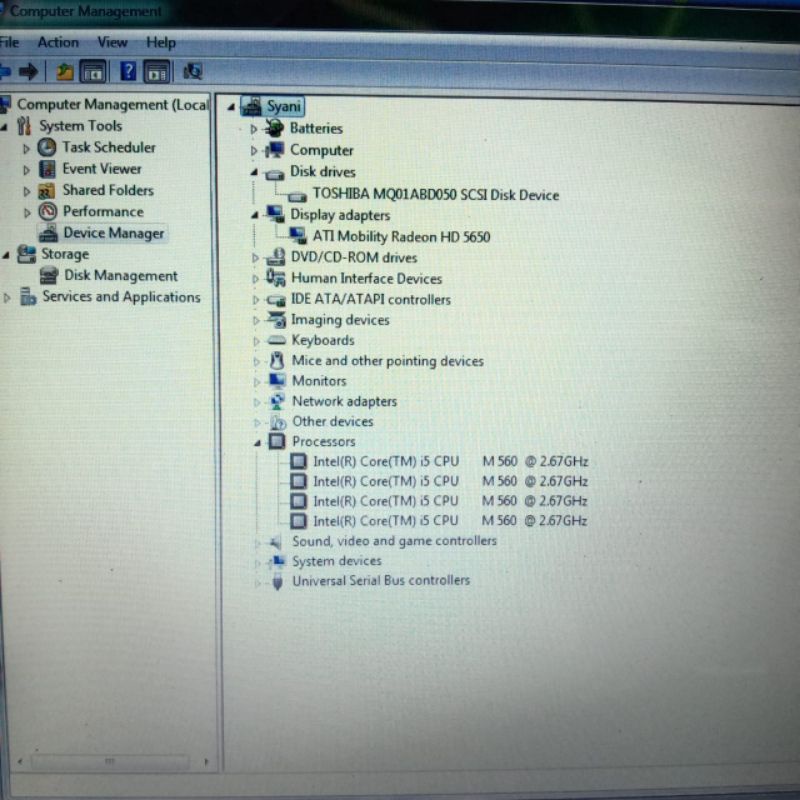Click first Intel Core i5 CPU icon
This screenshot has height=800, width=800.
click(x=298, y=461)
